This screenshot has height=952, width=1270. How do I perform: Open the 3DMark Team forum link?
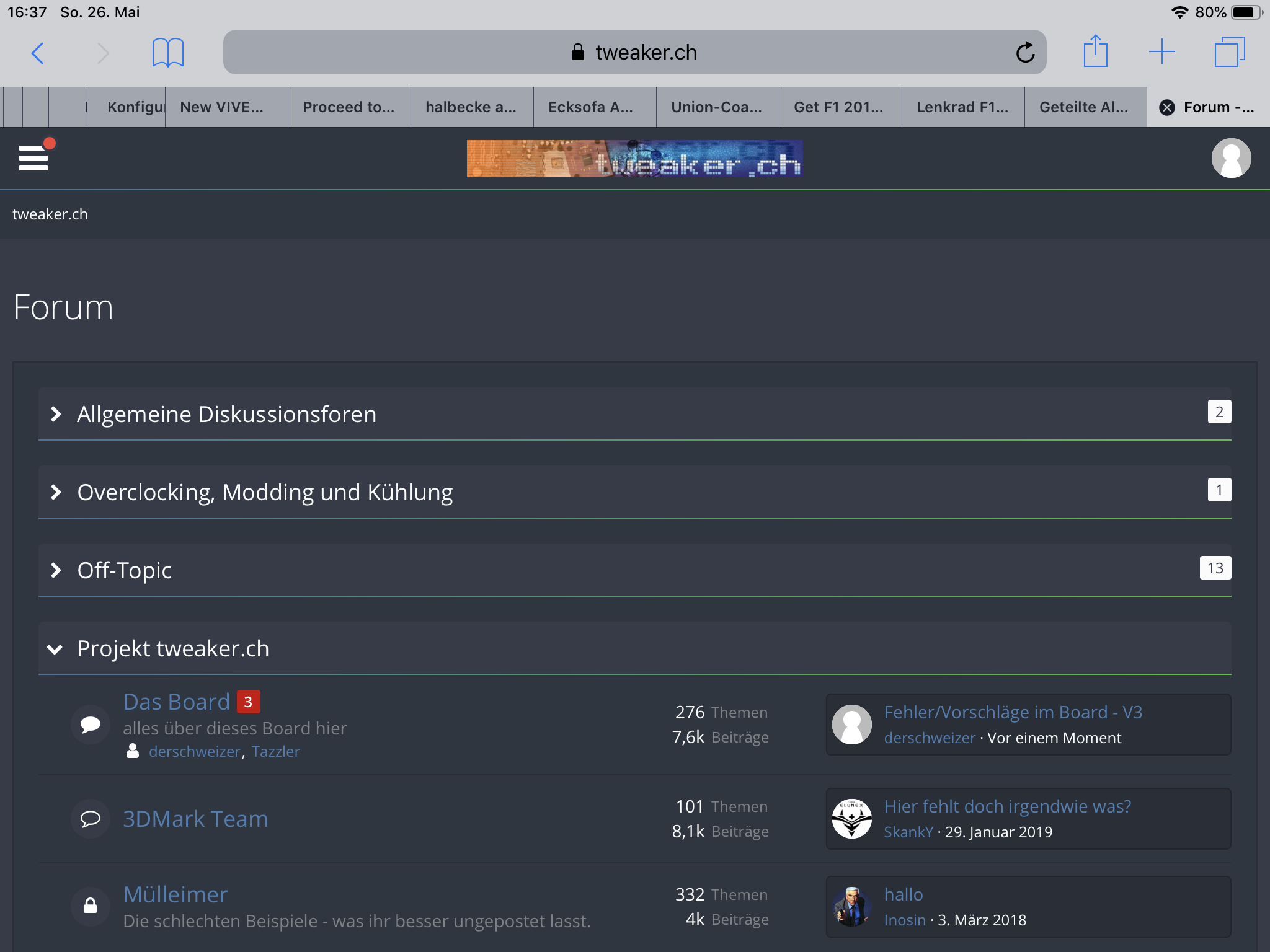coord(195,819)
